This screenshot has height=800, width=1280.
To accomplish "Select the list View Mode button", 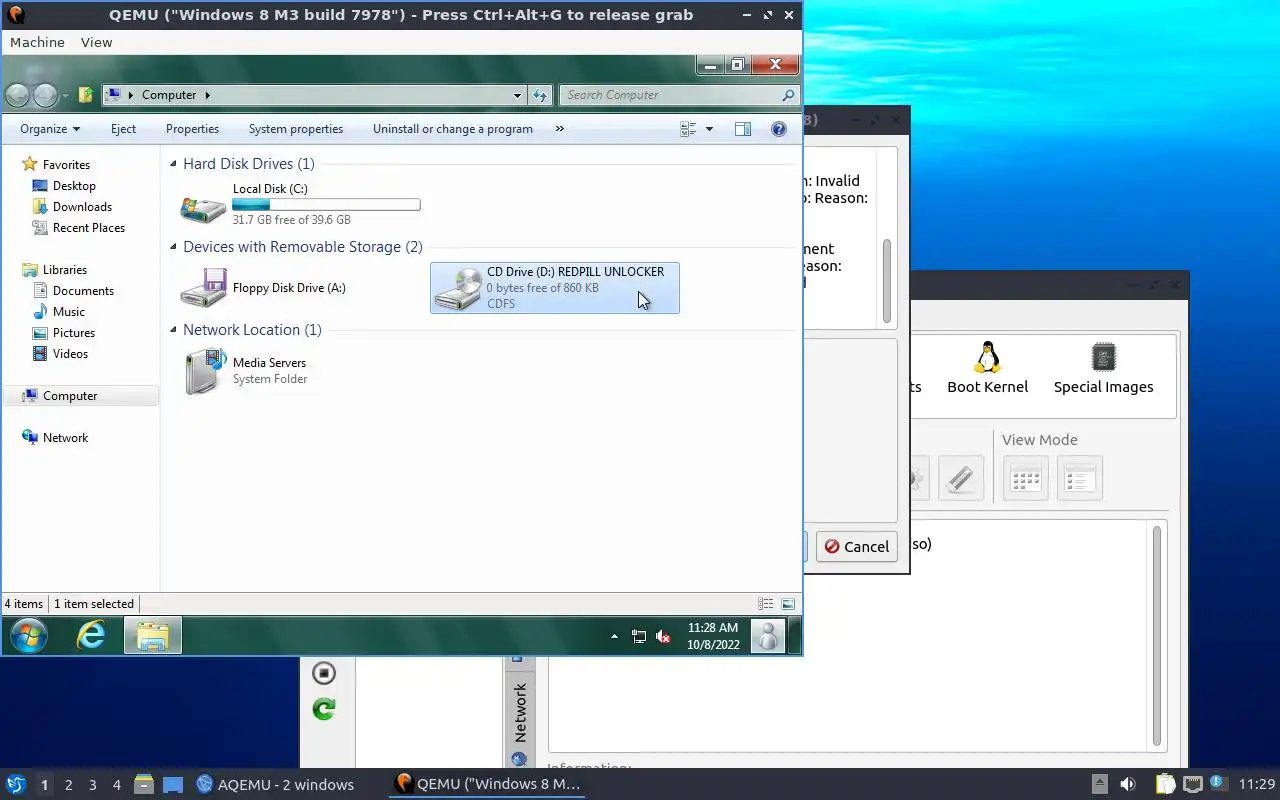I will pos(1079,478).
